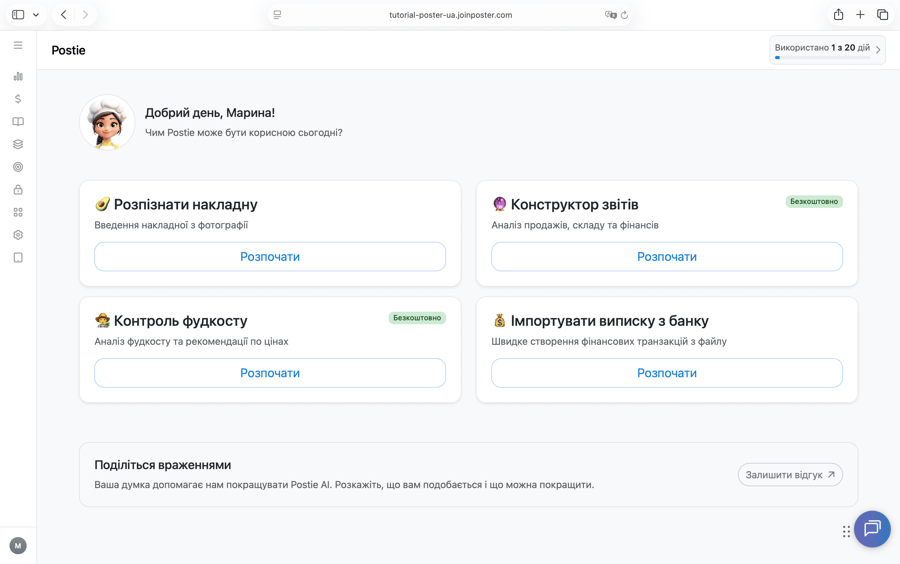Go back in browser history
This screenshot has height=564, width=900.
pos(64,15)
